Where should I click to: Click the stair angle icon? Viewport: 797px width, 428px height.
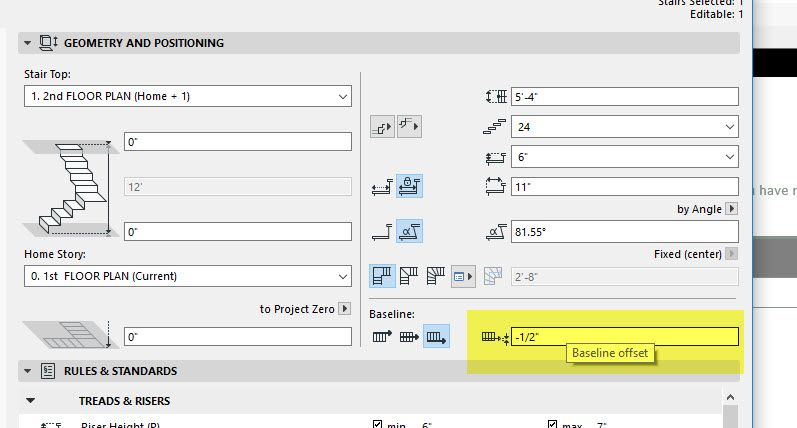pyautogui.click(x=497, y=232)
